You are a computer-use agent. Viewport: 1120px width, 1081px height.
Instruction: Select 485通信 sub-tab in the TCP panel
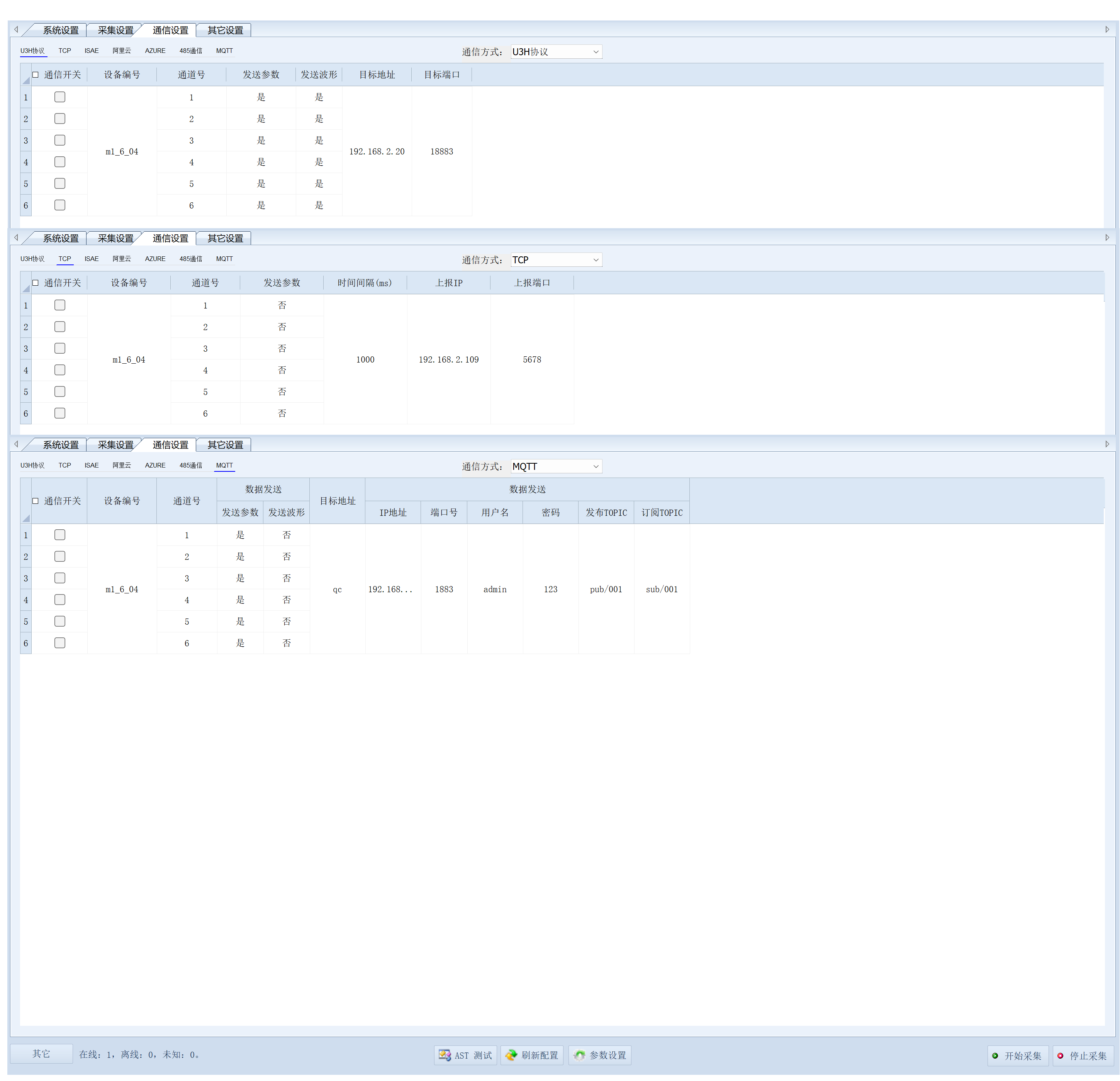[190, 259]
